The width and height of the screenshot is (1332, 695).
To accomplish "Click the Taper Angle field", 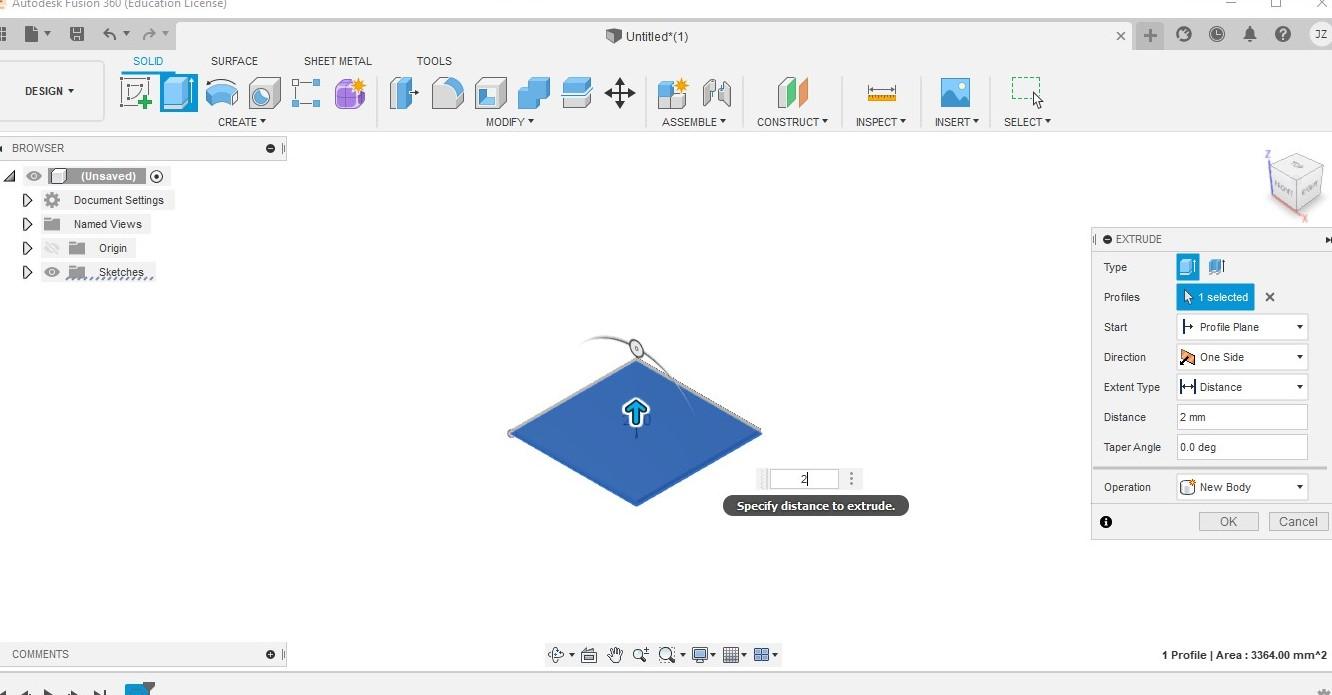I will [1242, 447].
